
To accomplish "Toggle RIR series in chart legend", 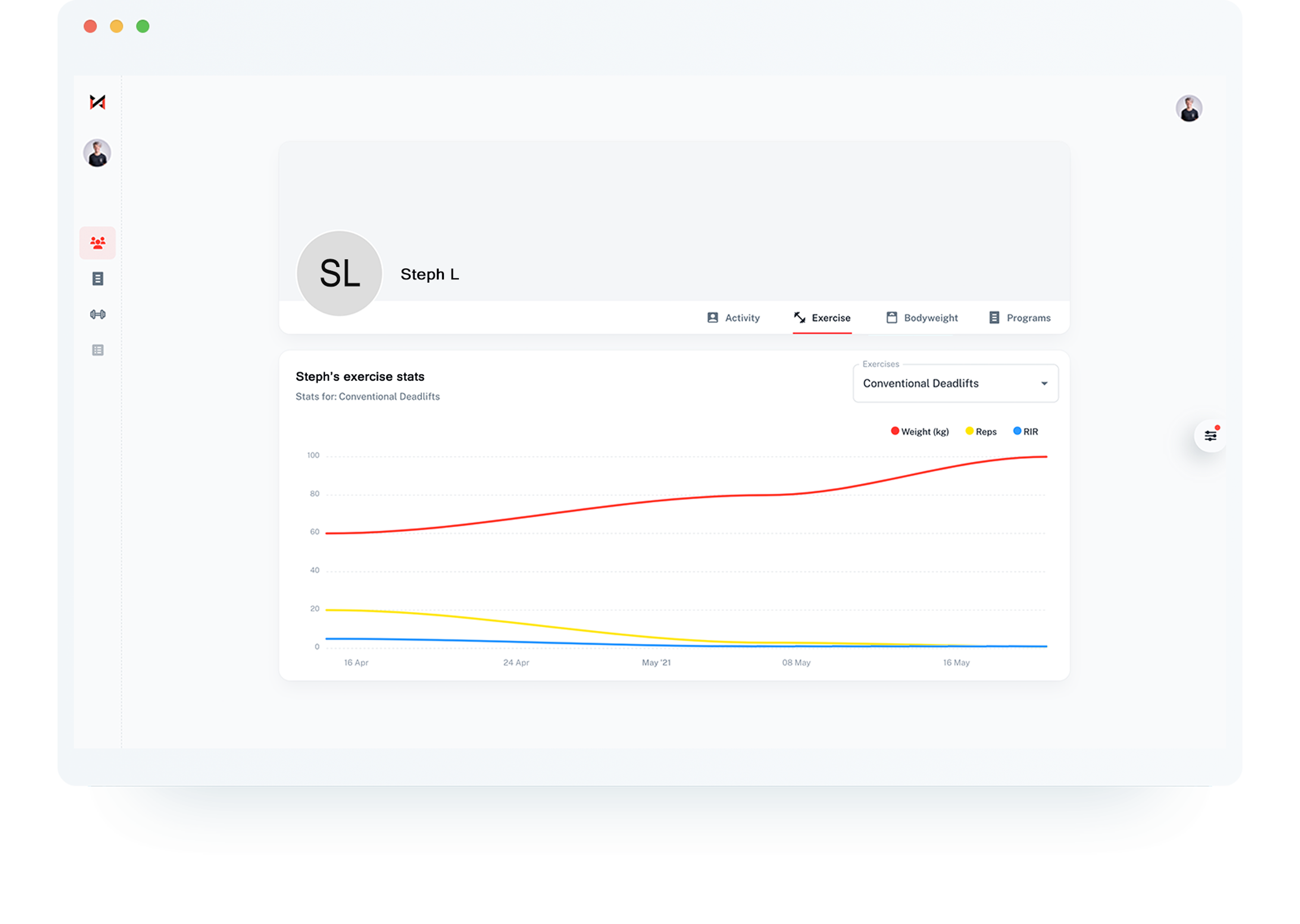I will pos(1026,431).
